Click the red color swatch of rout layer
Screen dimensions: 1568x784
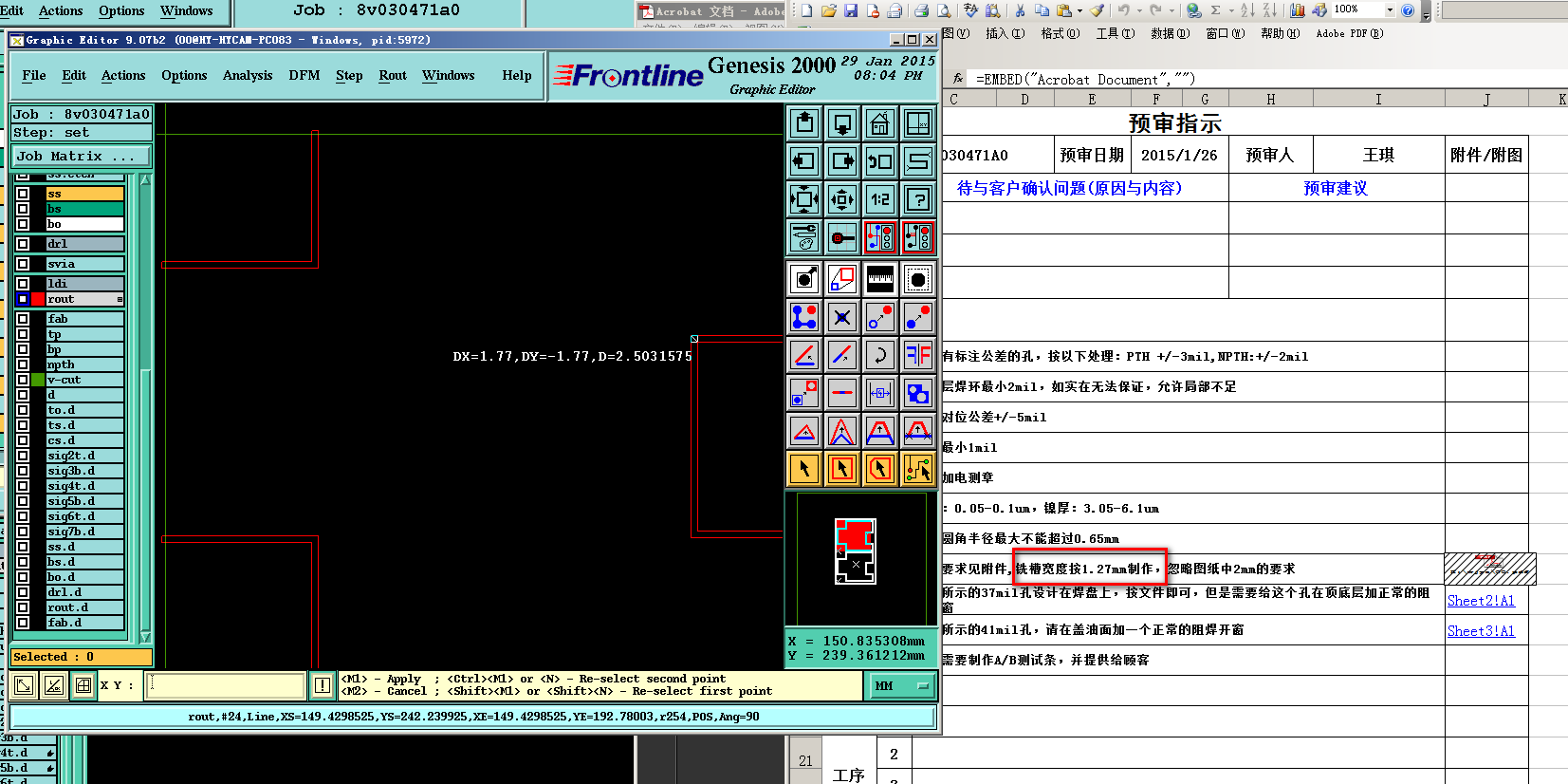pos(38,299)
